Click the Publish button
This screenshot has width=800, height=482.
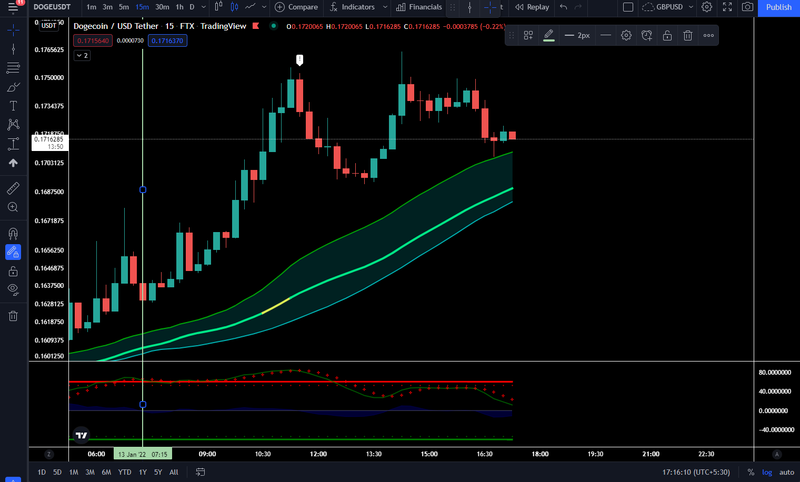[779, 7]
